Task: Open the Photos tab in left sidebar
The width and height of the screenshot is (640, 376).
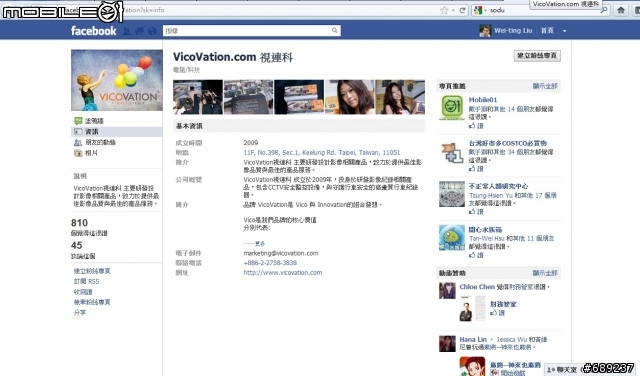Action: point(91,153)
